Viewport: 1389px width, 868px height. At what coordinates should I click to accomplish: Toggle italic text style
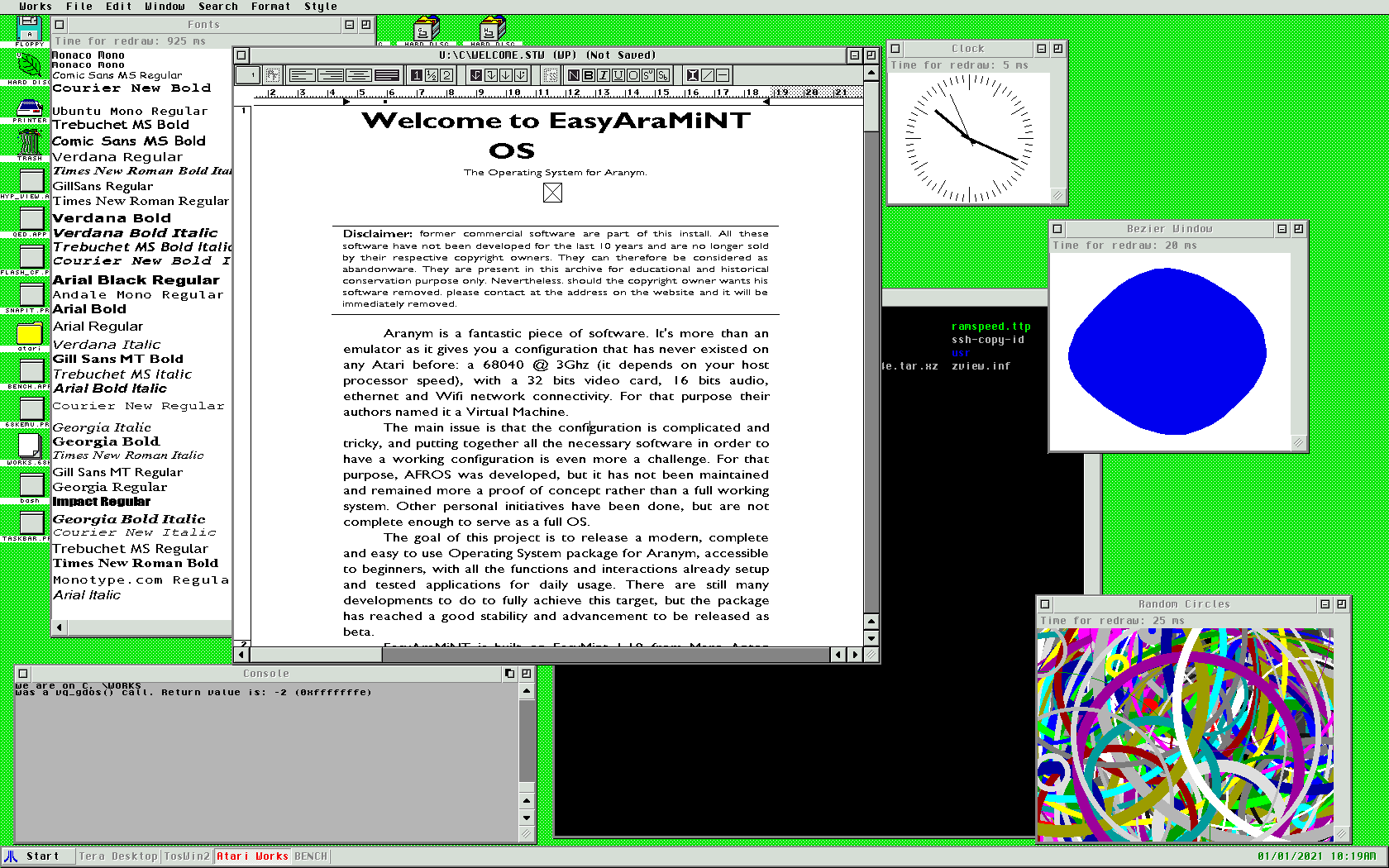tap(604, 75)
